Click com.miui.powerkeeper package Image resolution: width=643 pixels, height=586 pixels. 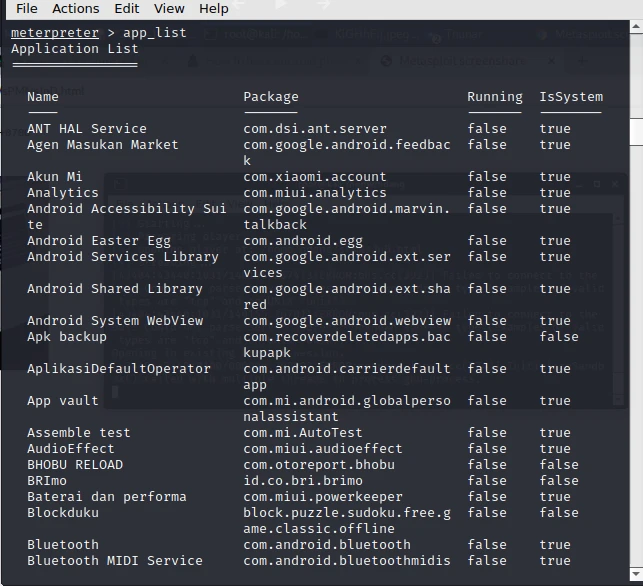coord(323,497)
